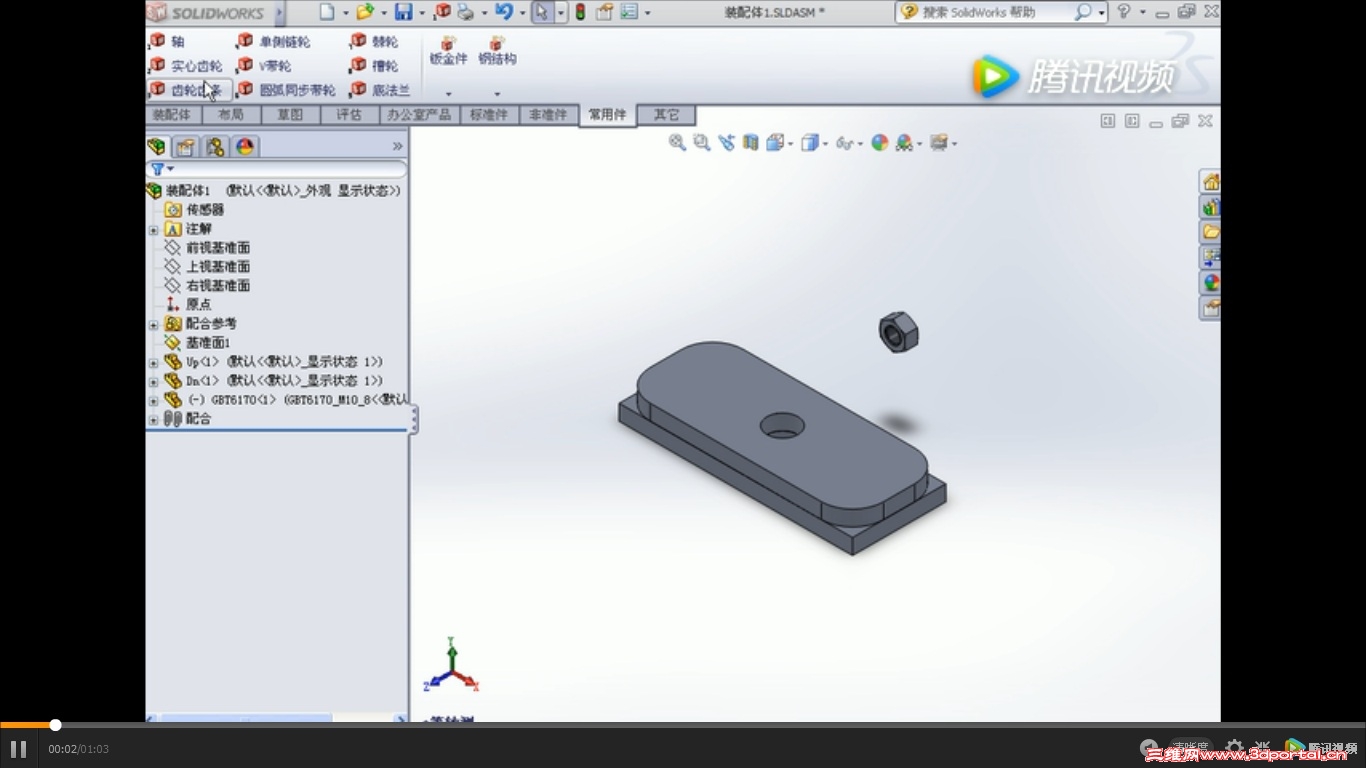
Task: Save the assembly with the floppy disk icon
Action: coord(404,12)
